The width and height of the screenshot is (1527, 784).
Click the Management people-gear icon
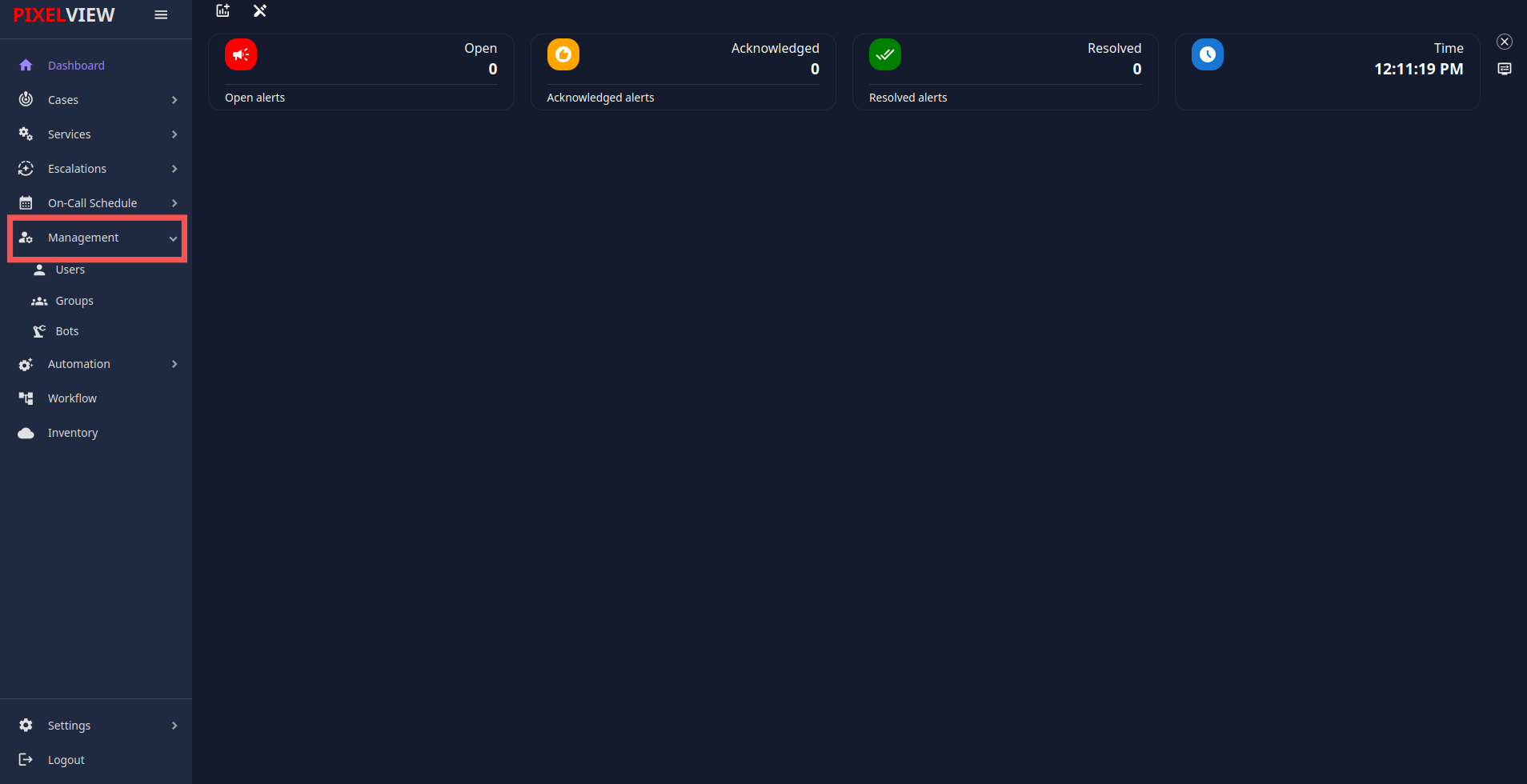(26, 238)
